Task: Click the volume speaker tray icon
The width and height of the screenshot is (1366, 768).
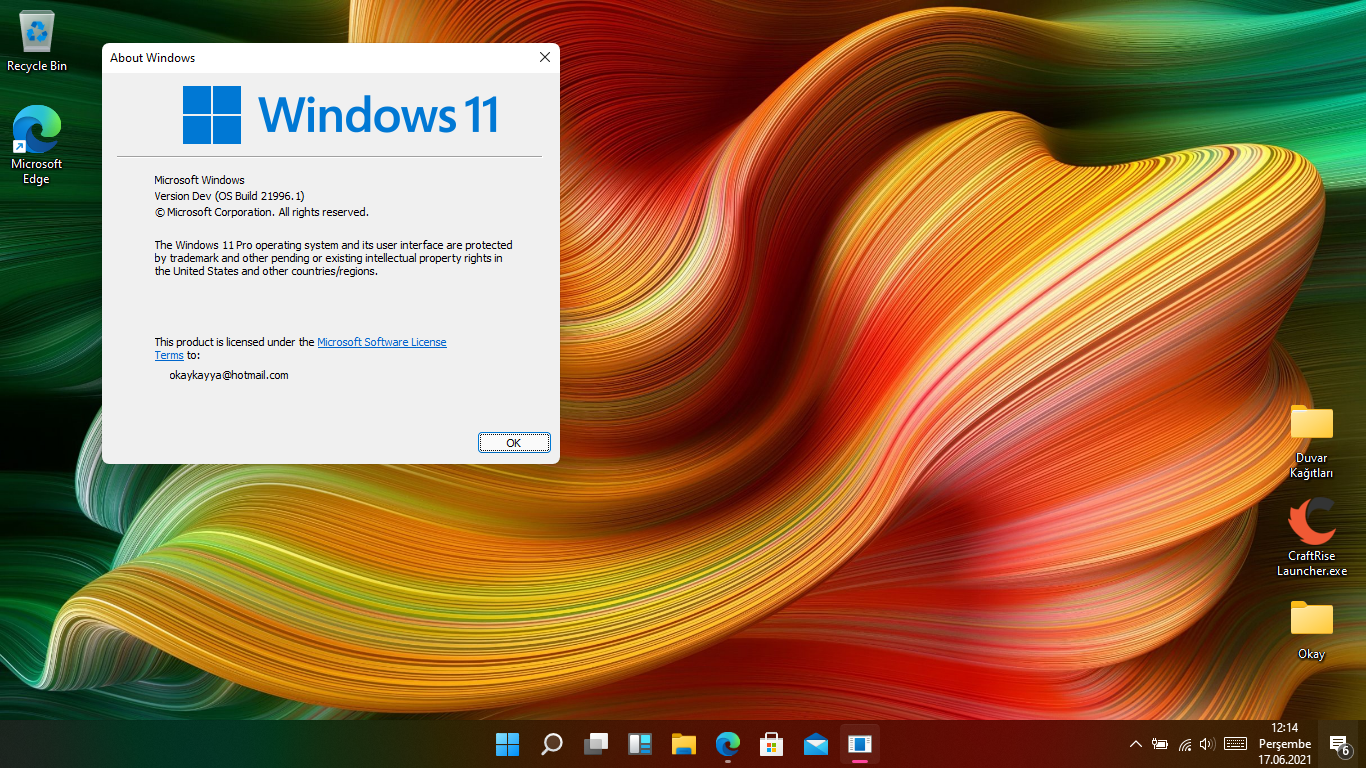Action: tap(1207, 744)
